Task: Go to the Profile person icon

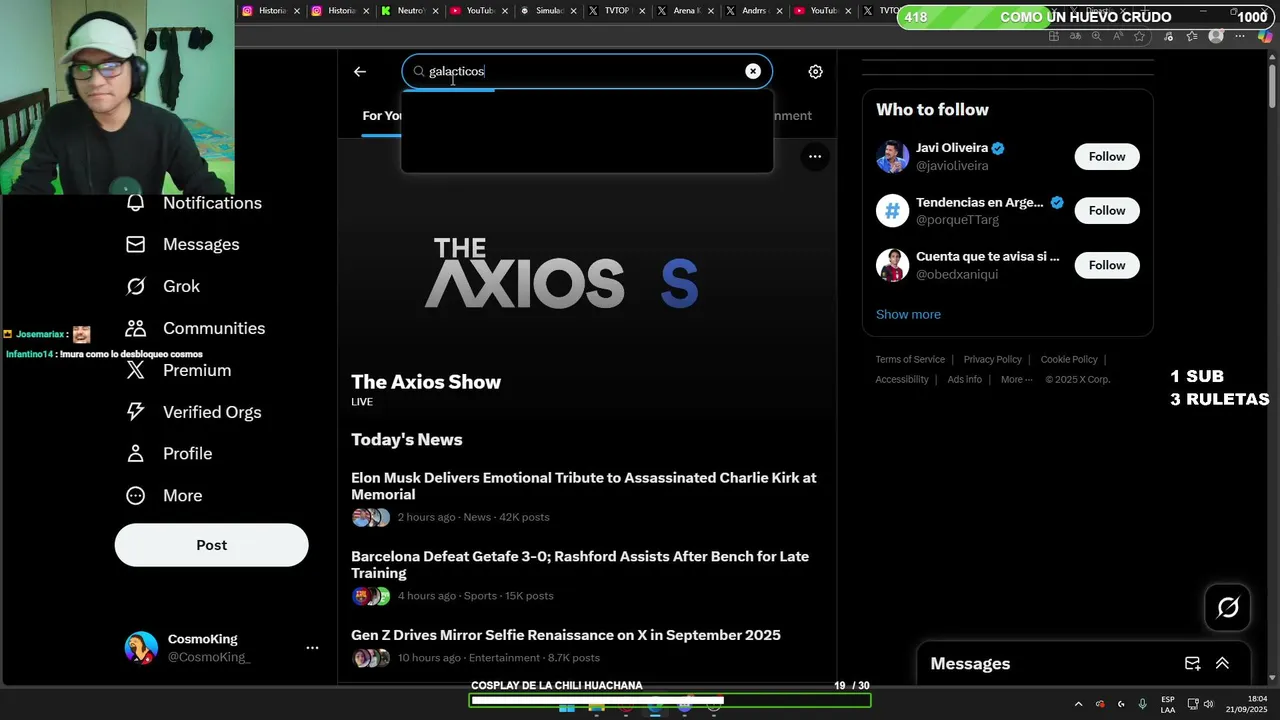Action: 136,454
